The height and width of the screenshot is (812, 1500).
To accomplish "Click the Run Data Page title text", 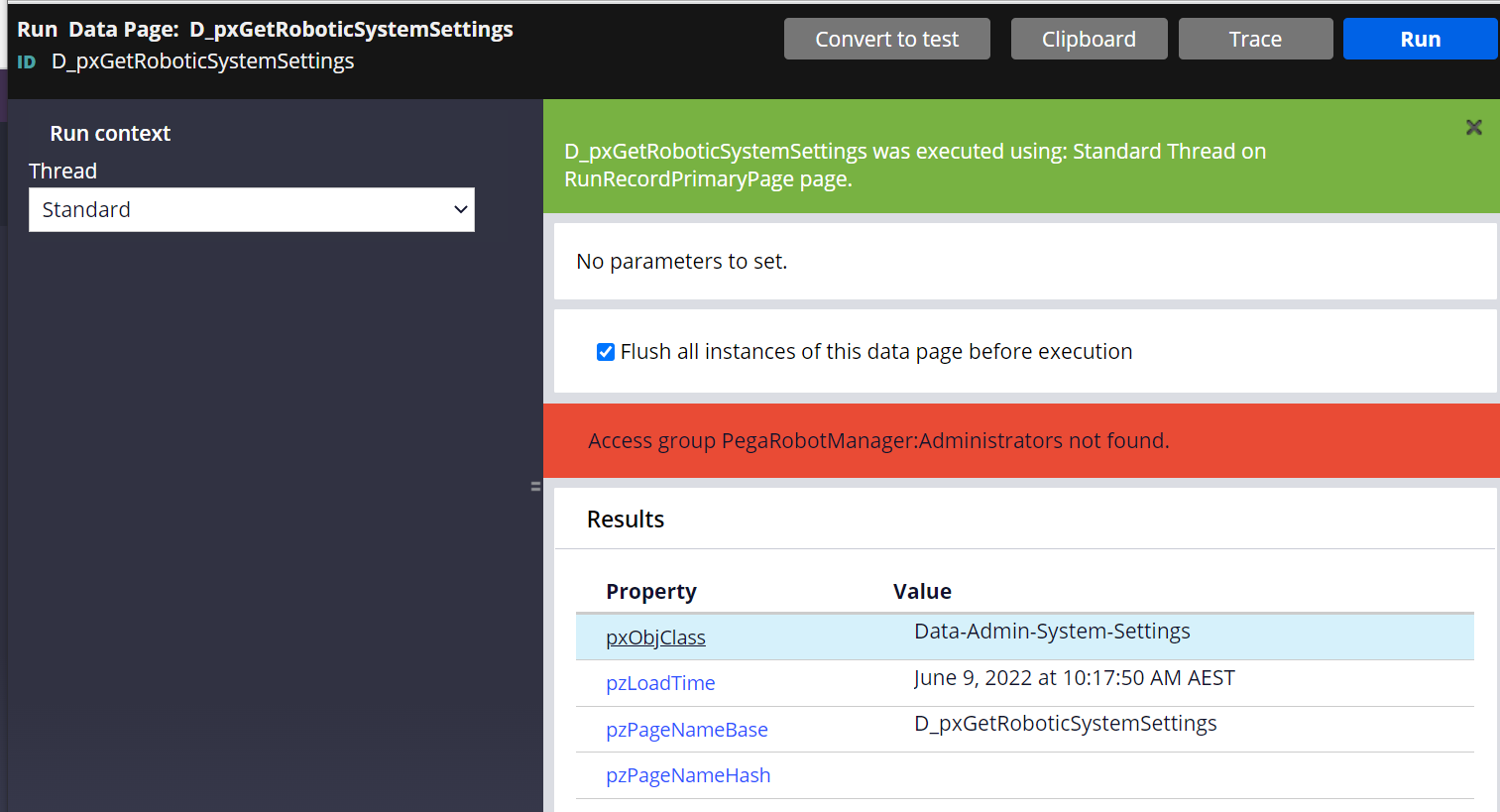I will coord(265,30).
